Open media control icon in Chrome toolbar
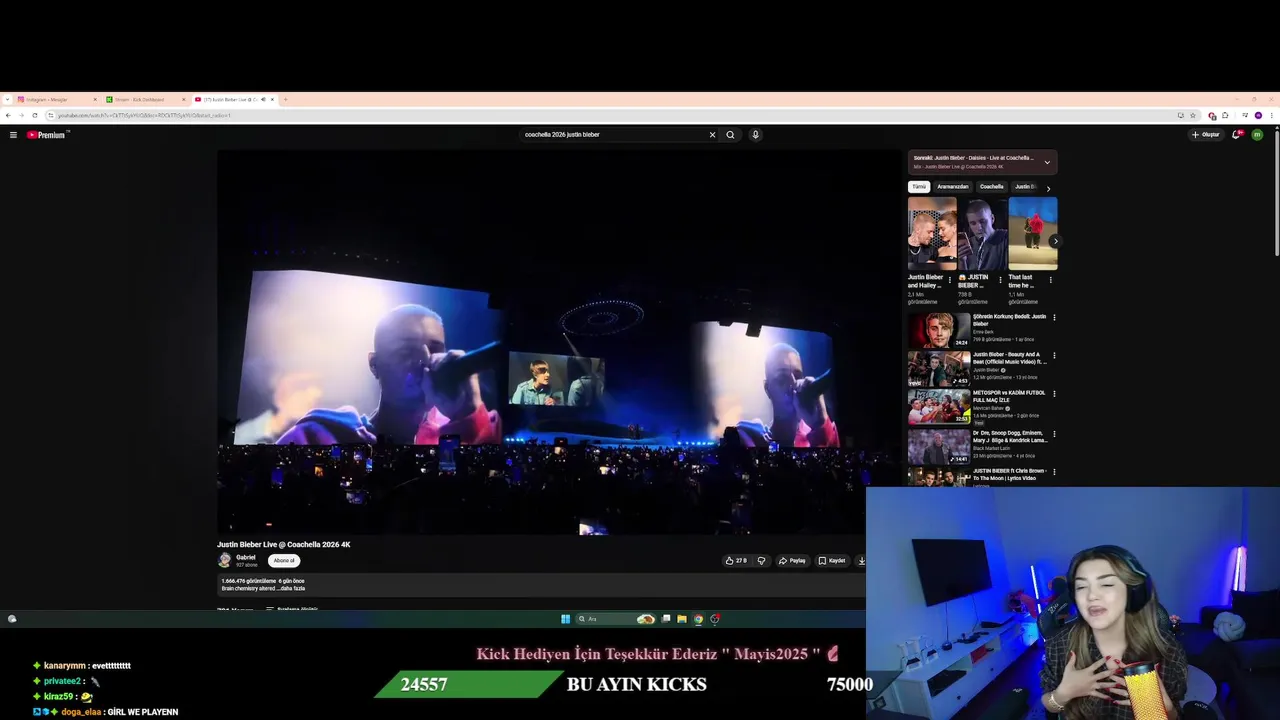The image size is (1280, 720). pos(1245,115)
